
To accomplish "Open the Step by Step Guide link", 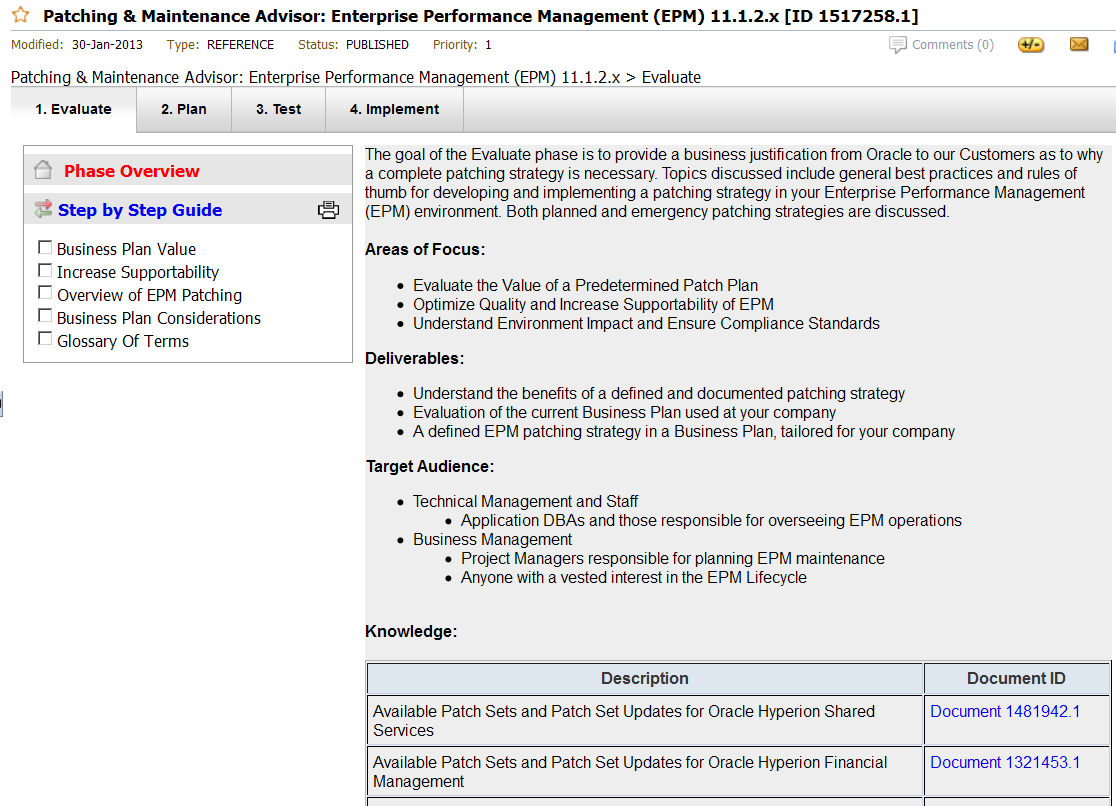I will coord(140,210).
